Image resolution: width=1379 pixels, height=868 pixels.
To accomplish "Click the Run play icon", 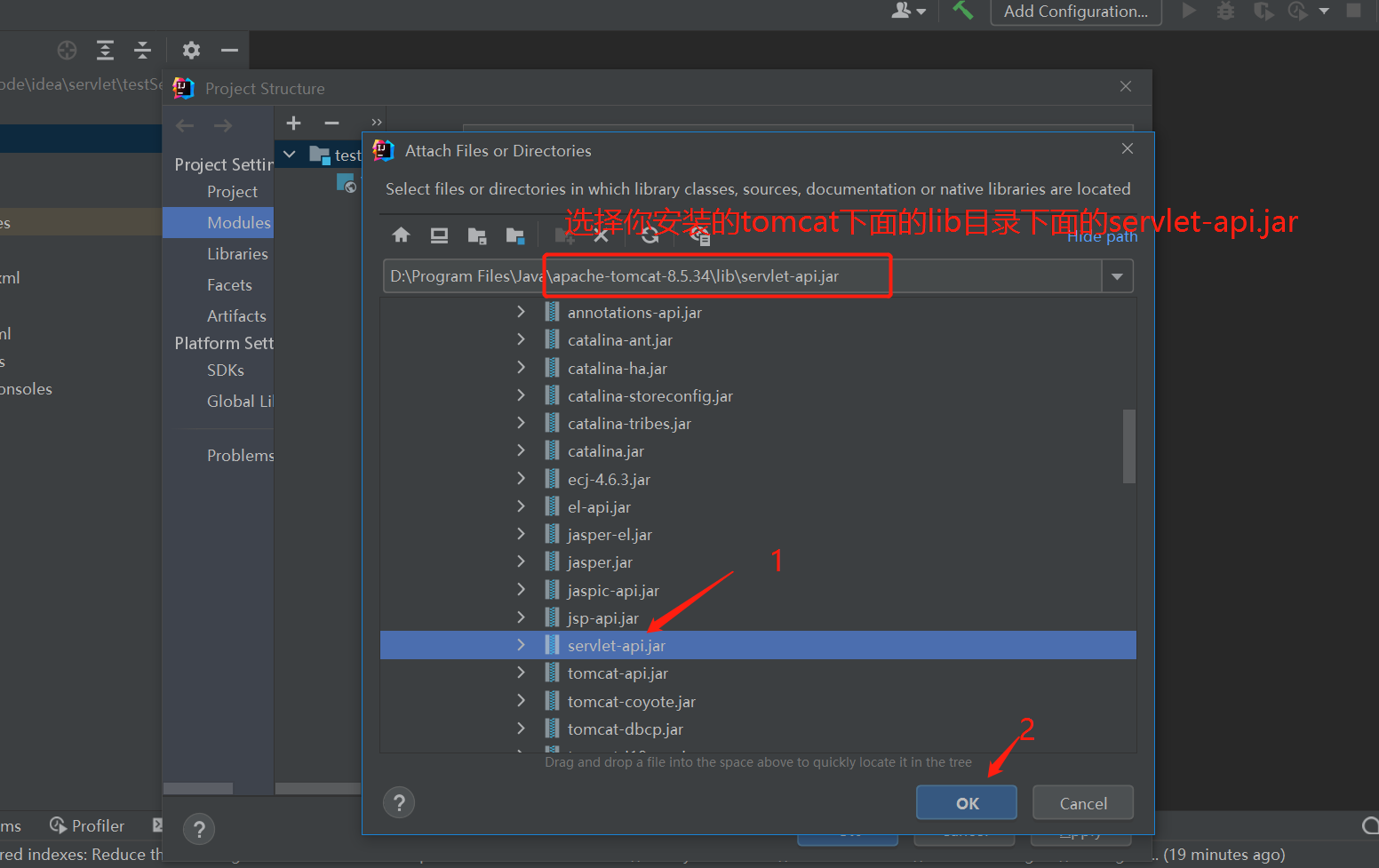I will point(1189,11).
